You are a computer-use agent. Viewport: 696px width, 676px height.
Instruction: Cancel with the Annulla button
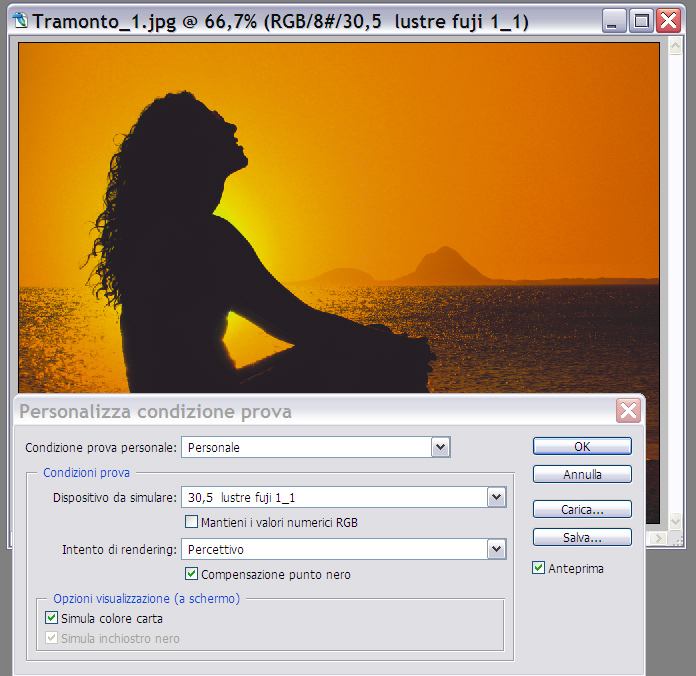(582, 474)
